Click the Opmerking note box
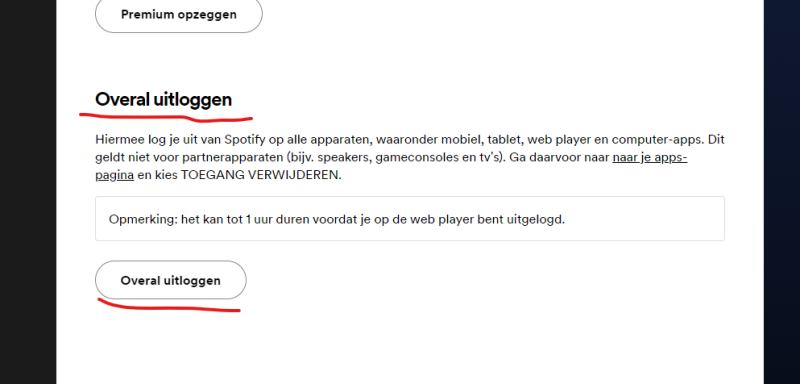The image size is (800, 384). 410,219
